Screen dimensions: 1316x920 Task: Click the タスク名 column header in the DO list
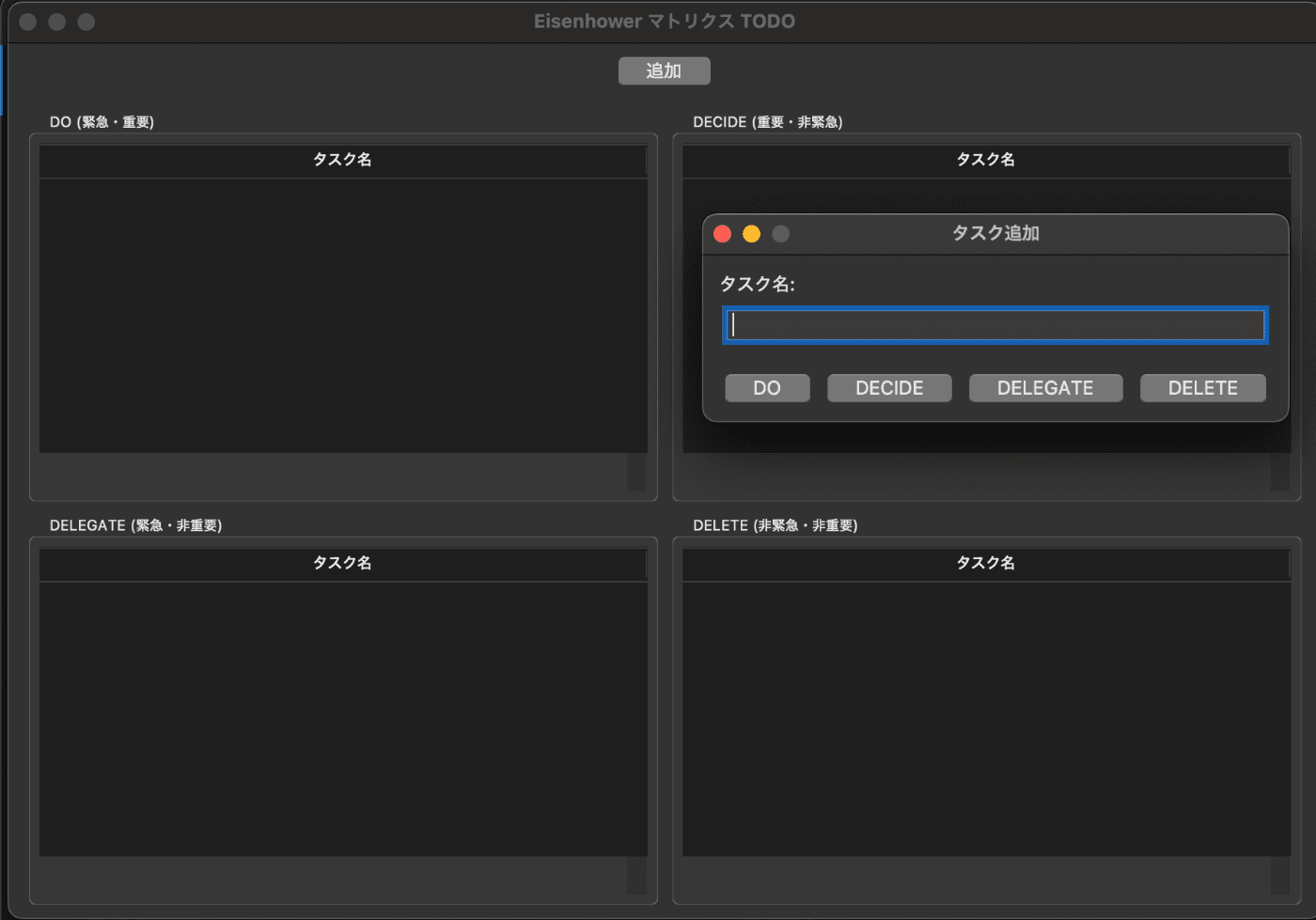[x=342, y=160]
